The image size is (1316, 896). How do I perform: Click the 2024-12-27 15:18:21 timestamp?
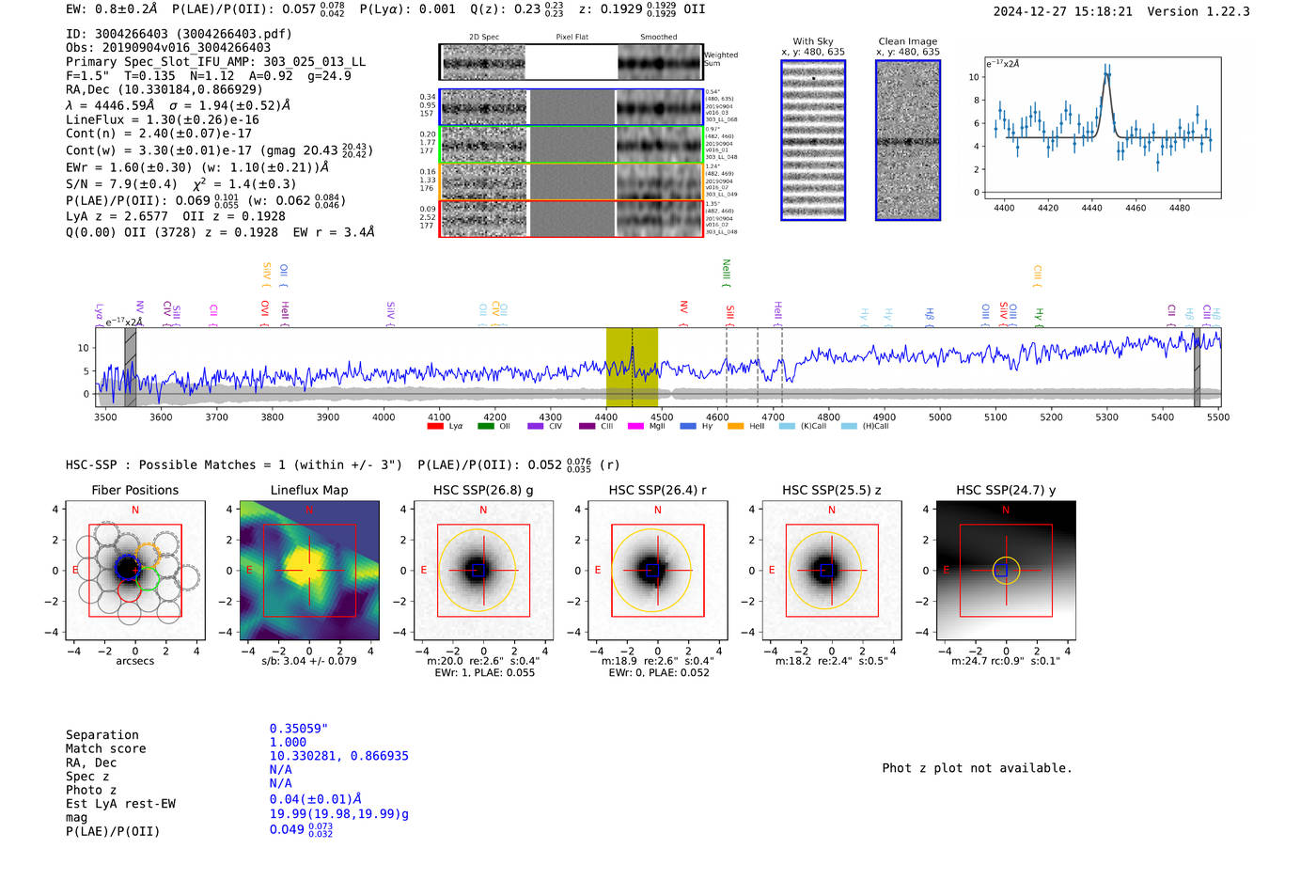(1062, 11)
